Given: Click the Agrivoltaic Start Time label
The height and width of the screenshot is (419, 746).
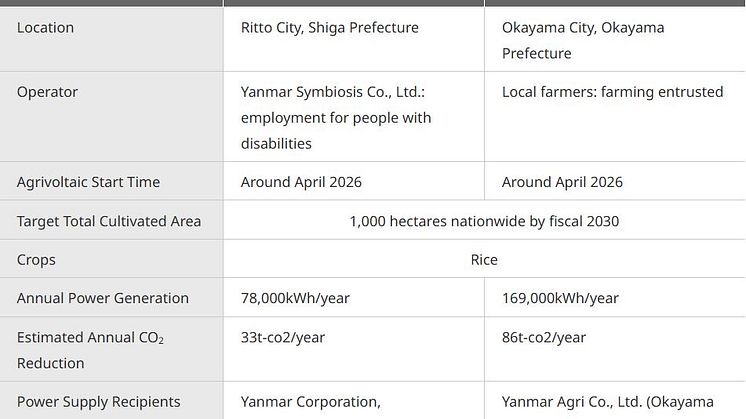Looking at the screenshot, I should click(x=88, y=182).
